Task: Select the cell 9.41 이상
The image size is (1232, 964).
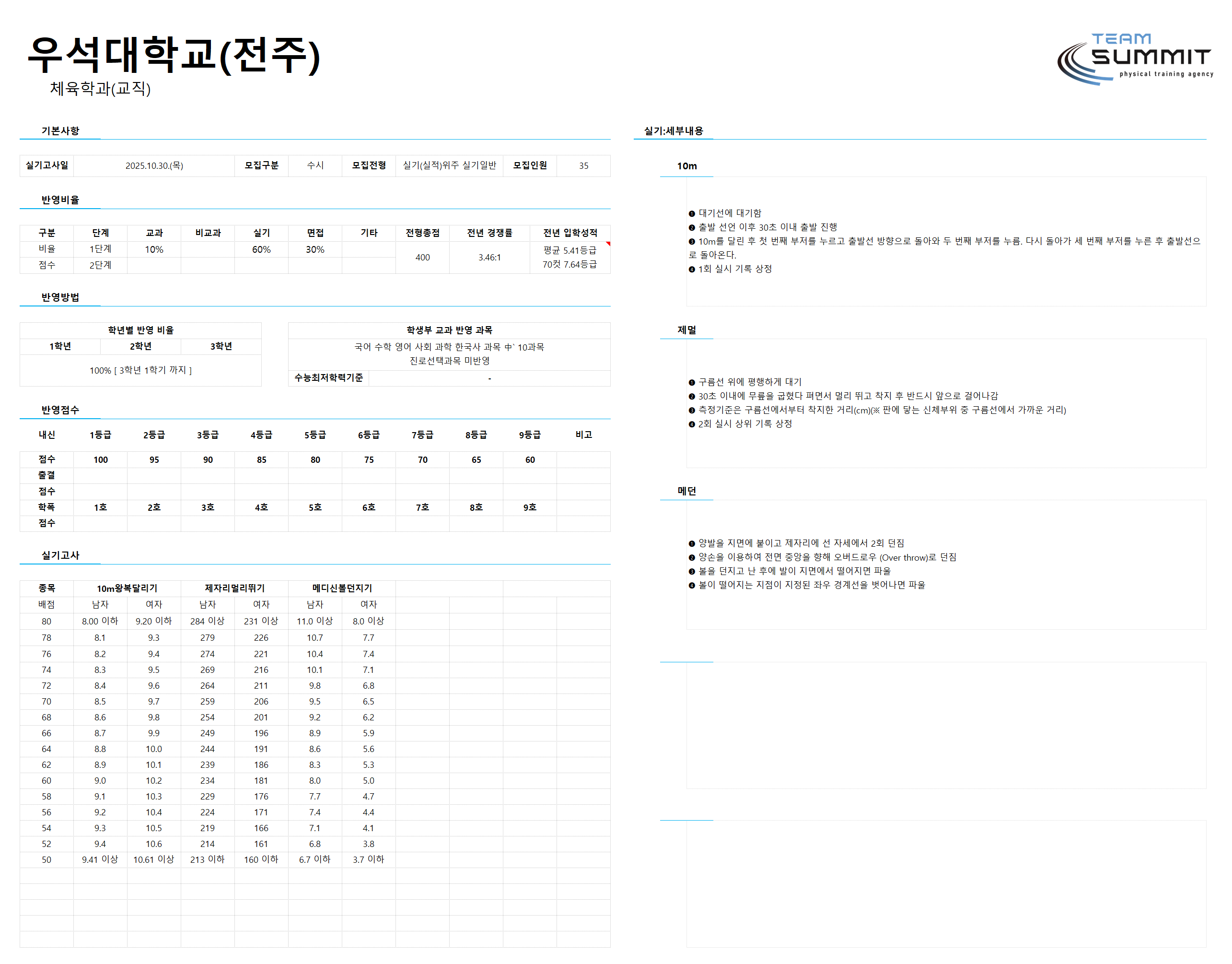Action: coord(100,859)
